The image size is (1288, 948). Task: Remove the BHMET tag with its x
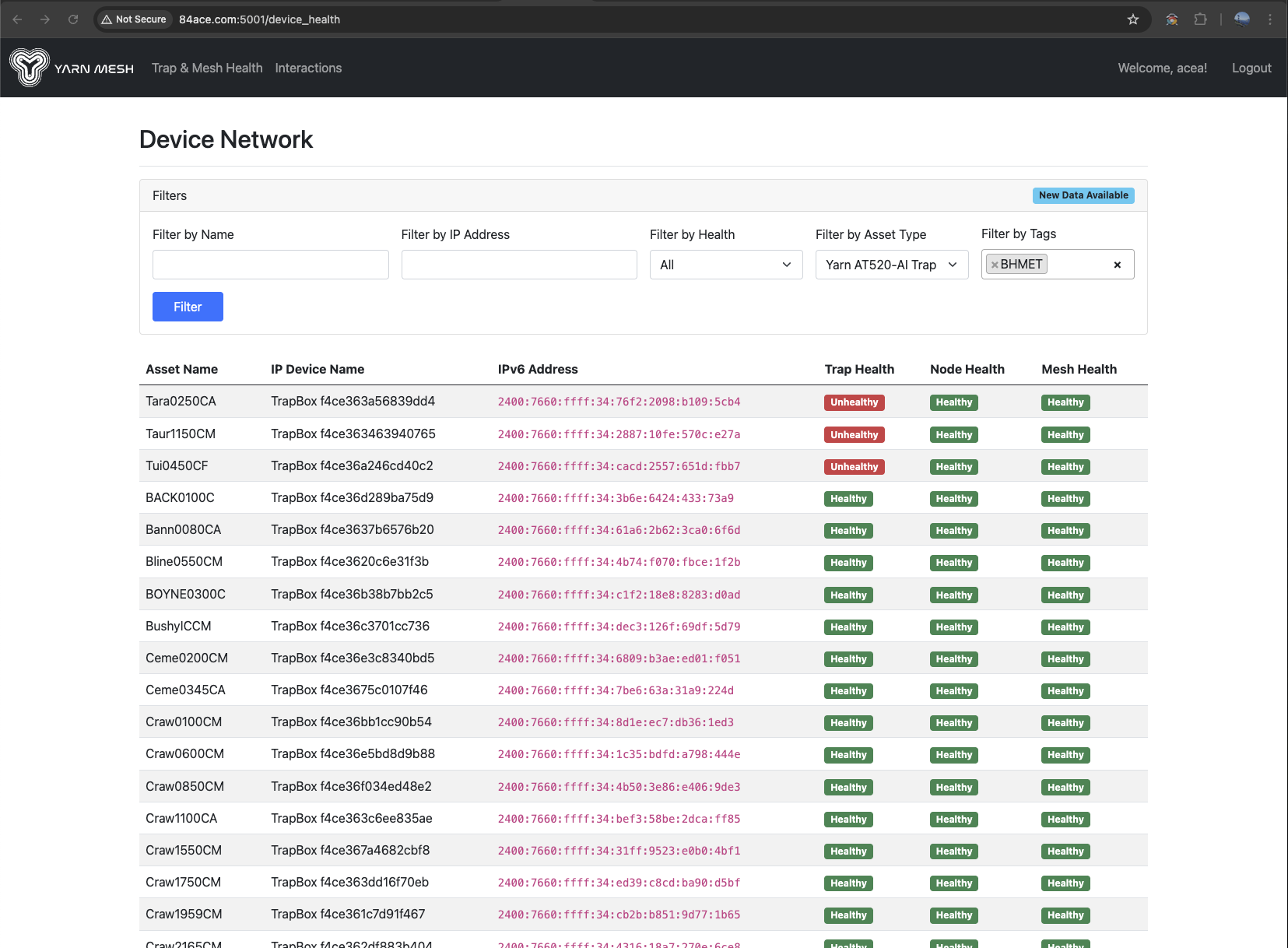pos(995,265)
